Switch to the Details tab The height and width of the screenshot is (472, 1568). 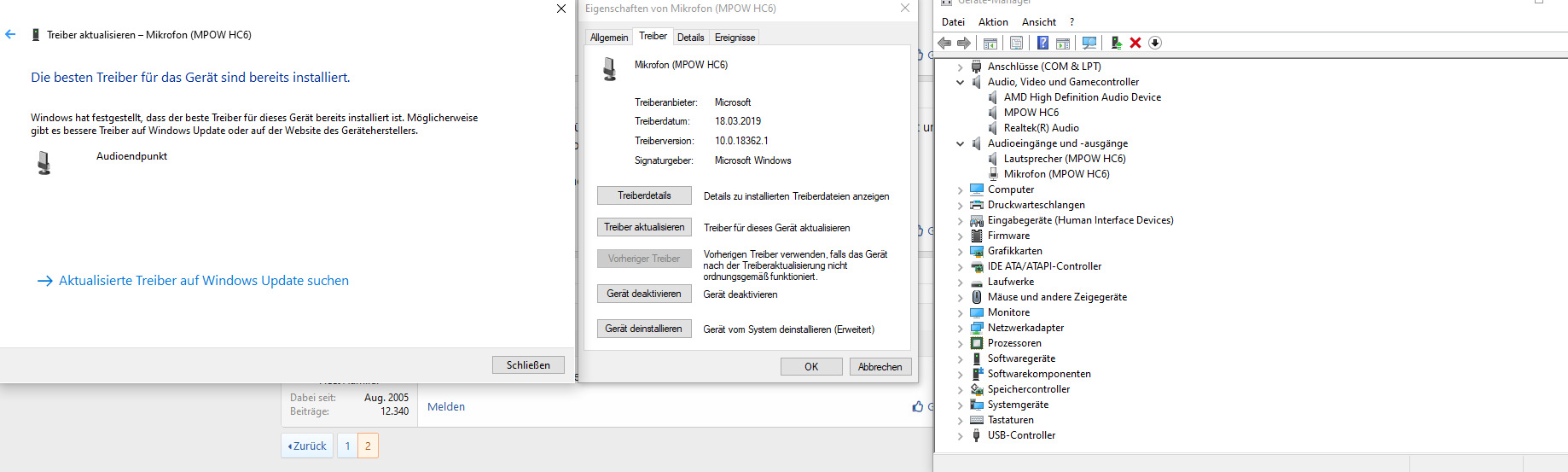(690, 38)
